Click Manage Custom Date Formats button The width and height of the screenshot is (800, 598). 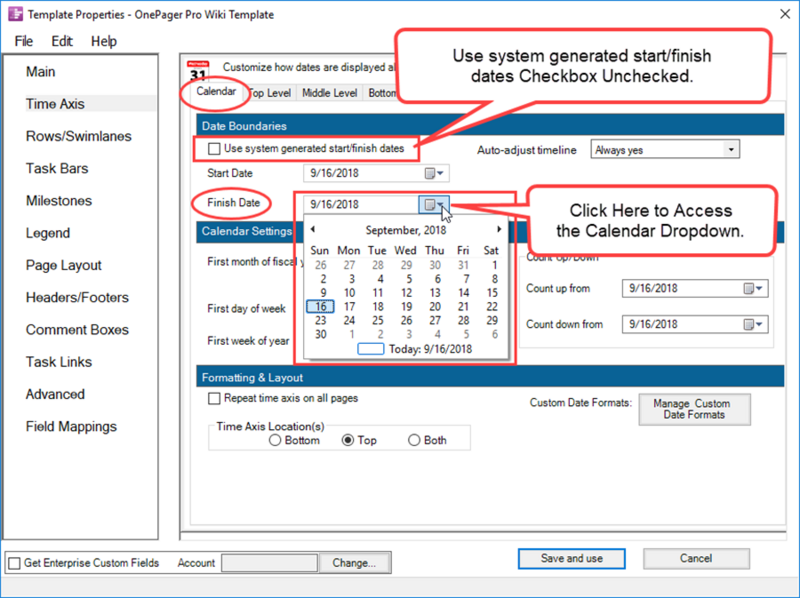pos(694,409)
